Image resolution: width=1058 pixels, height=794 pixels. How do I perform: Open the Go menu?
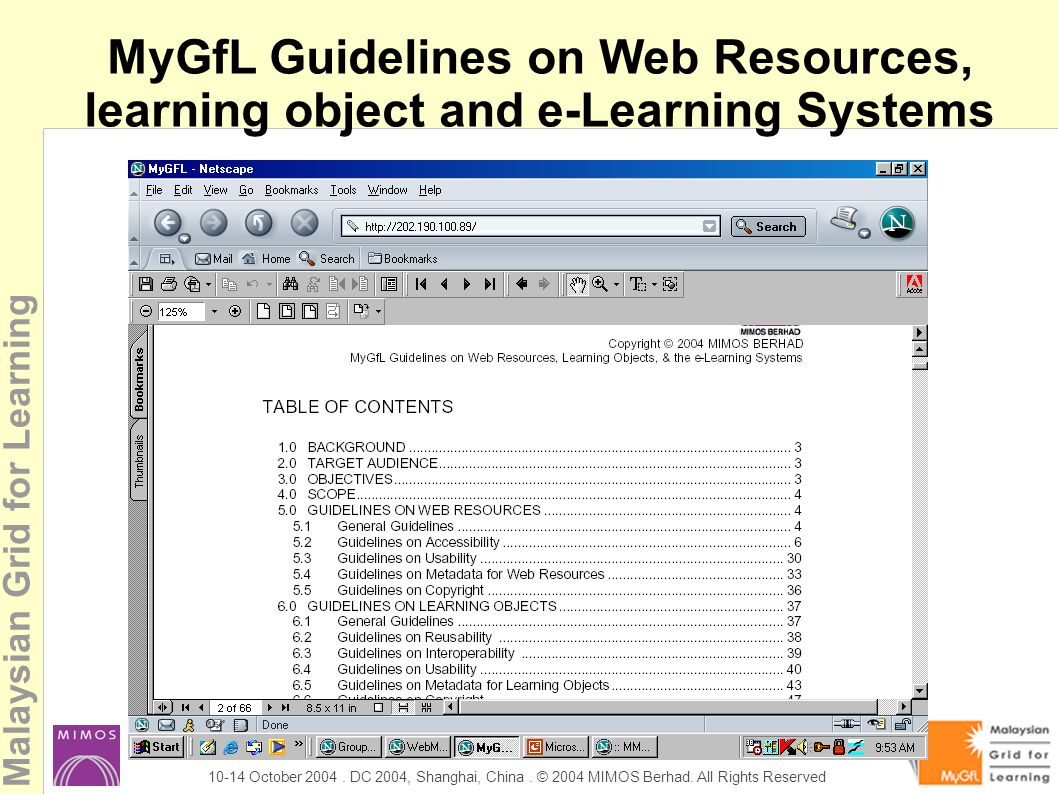[x=246, y=190]
